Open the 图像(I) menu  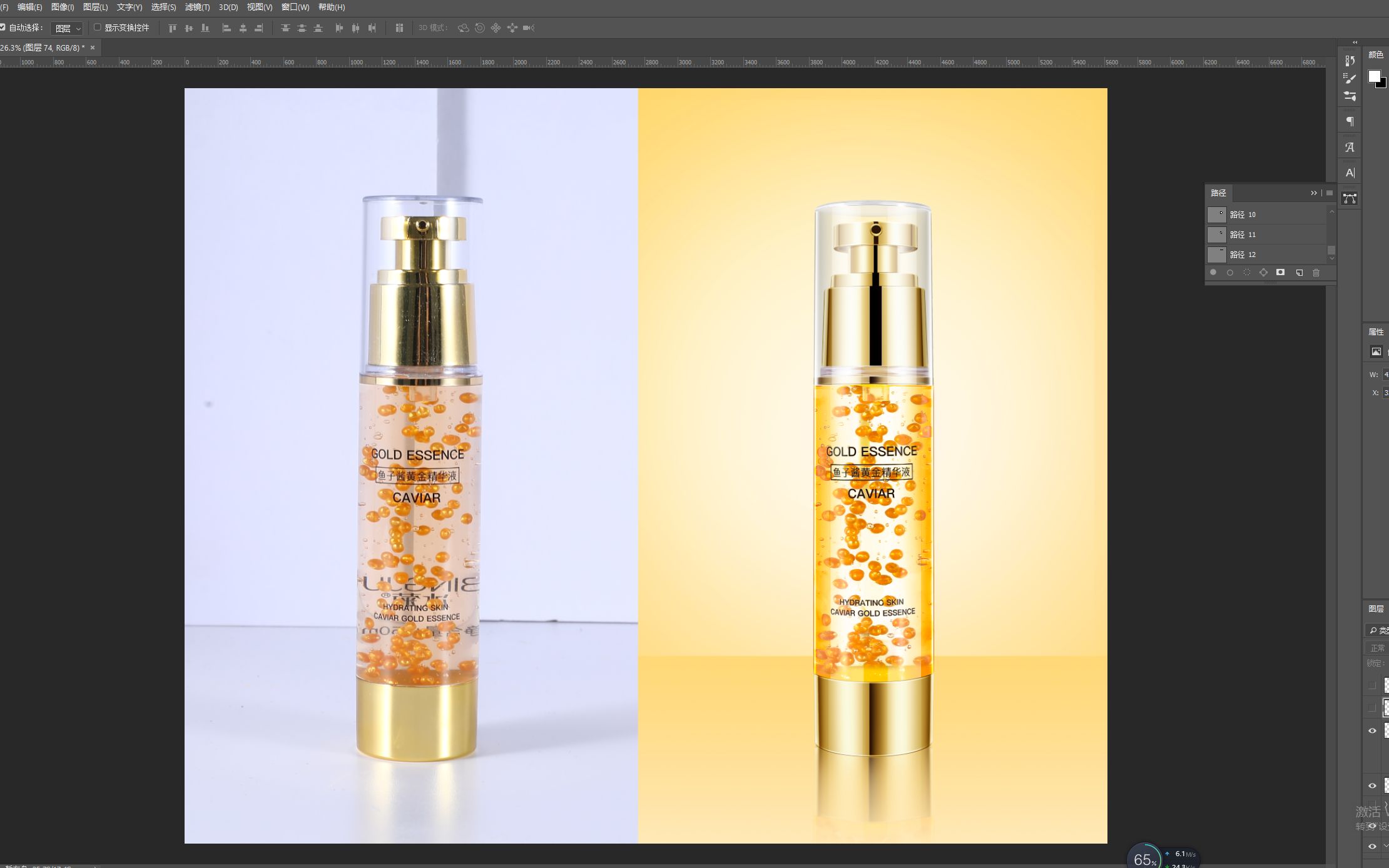coord(62,7)
